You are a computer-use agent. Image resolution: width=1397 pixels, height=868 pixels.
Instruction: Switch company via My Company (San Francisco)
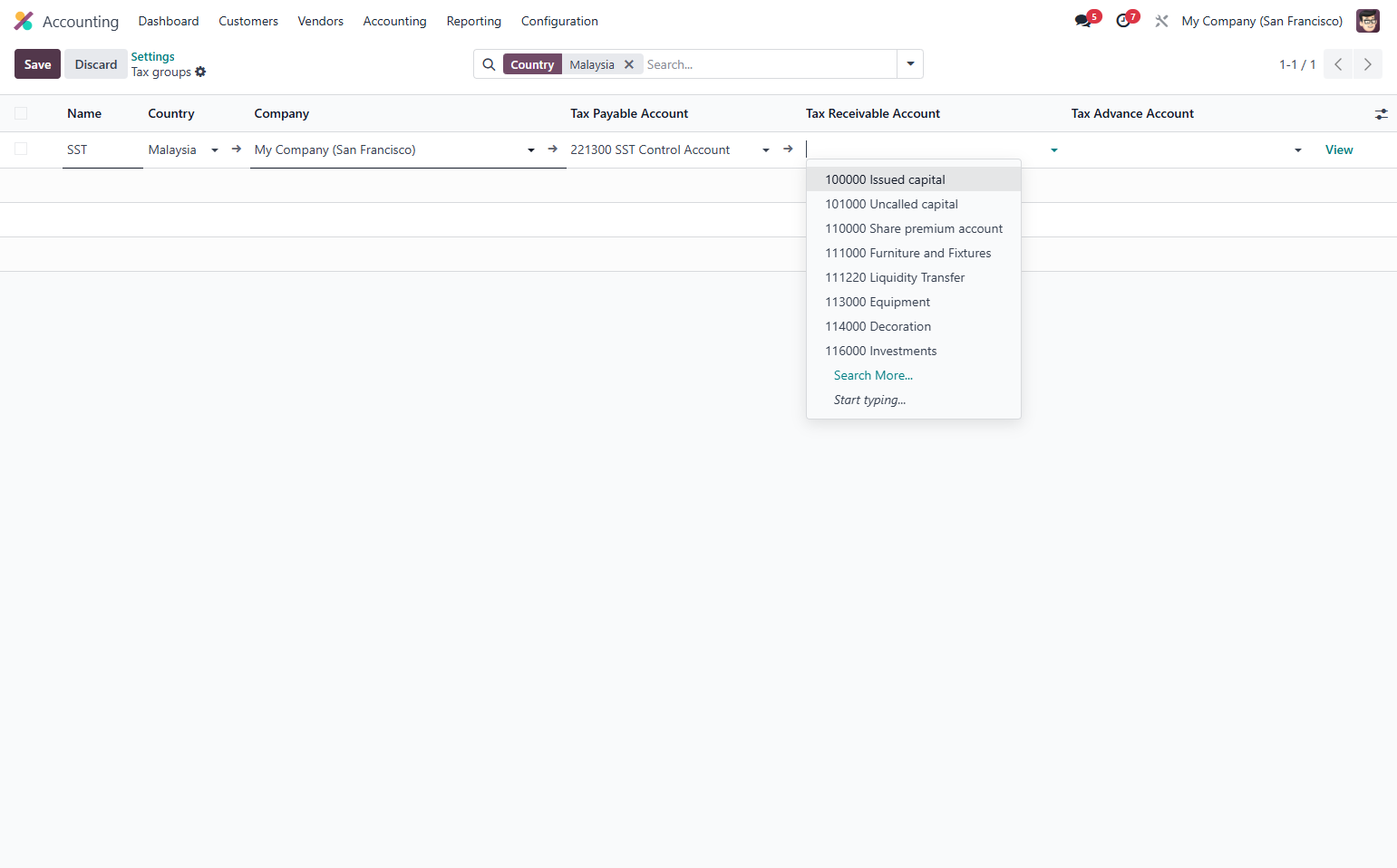[1262, 21]
